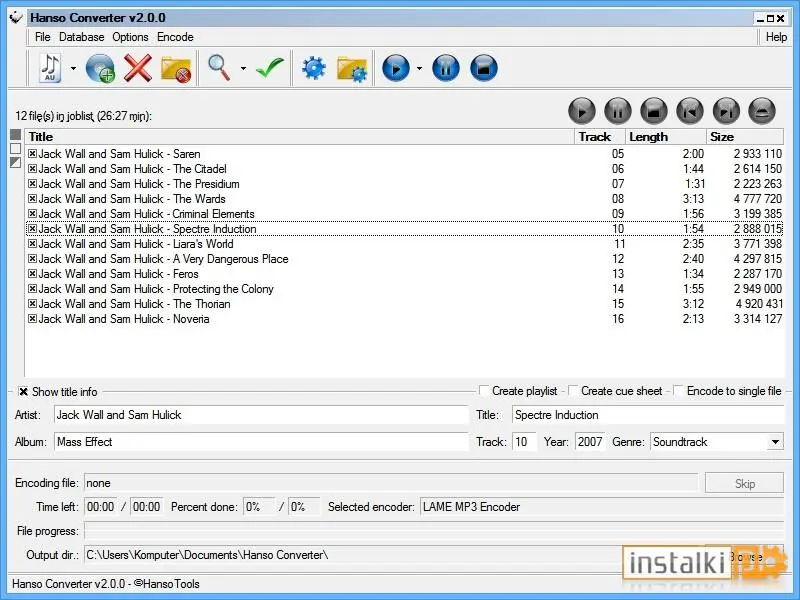Click the Hanso Converter title bar icon
The width and height of the screenshot is (800, 600).
[16, 17]
